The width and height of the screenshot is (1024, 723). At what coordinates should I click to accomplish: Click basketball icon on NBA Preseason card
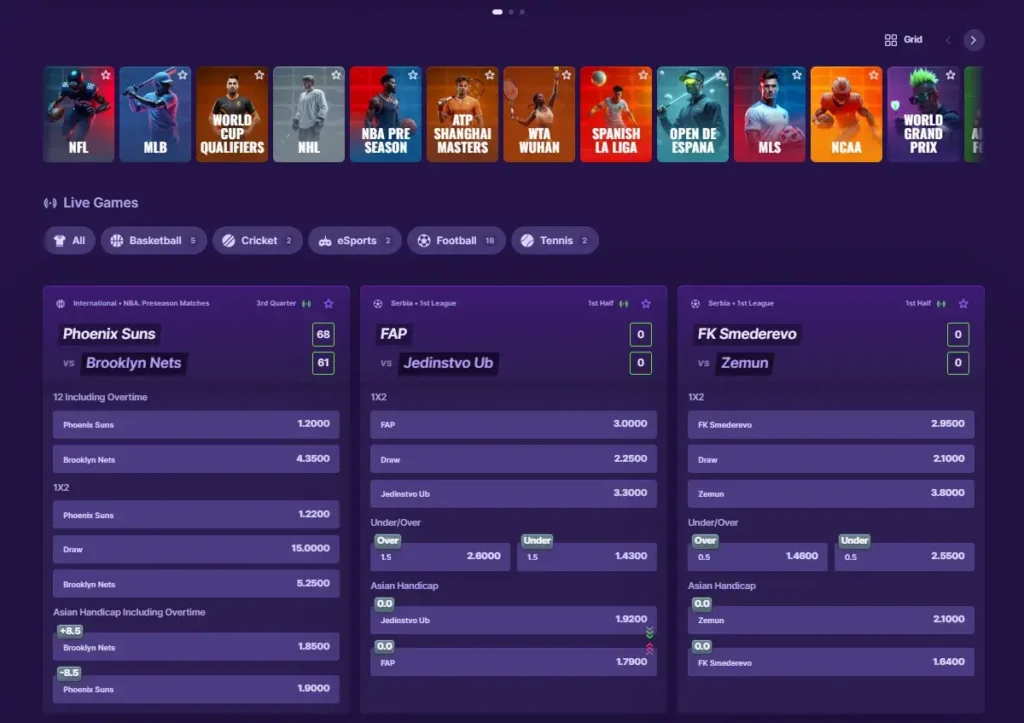coord(61,304)
